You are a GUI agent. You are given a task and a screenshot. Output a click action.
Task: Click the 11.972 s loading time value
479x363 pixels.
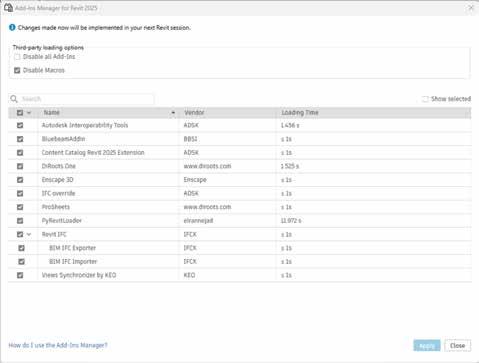pos(291,221)
